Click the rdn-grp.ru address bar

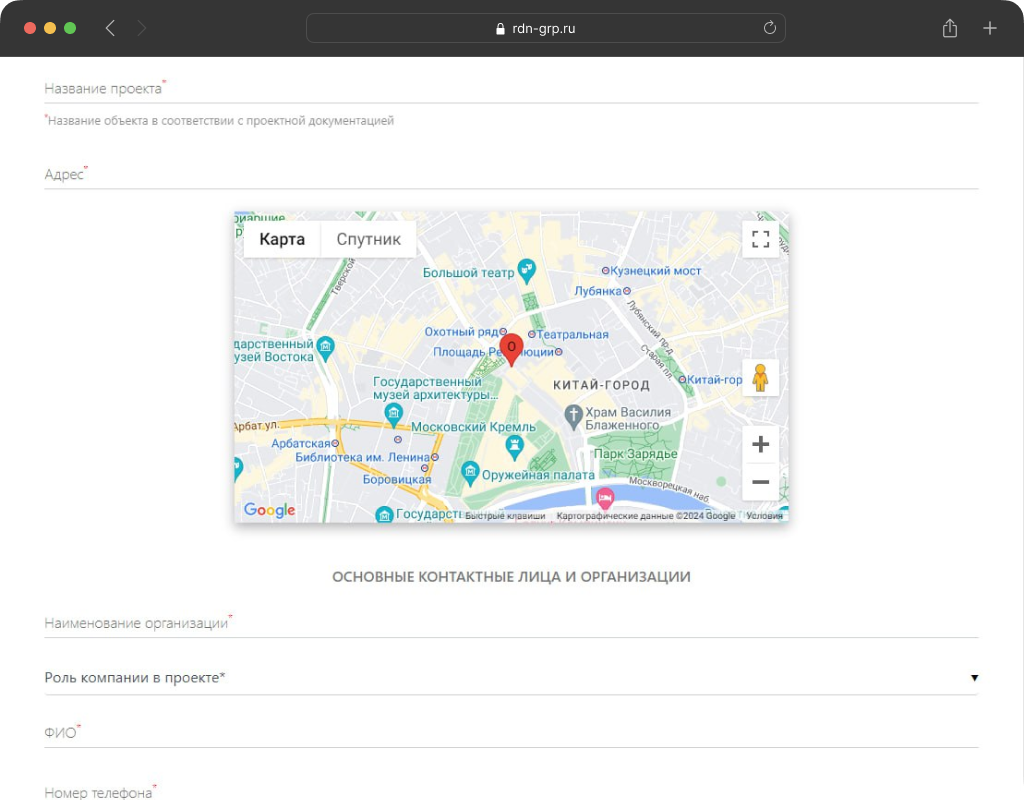(545, 28)
